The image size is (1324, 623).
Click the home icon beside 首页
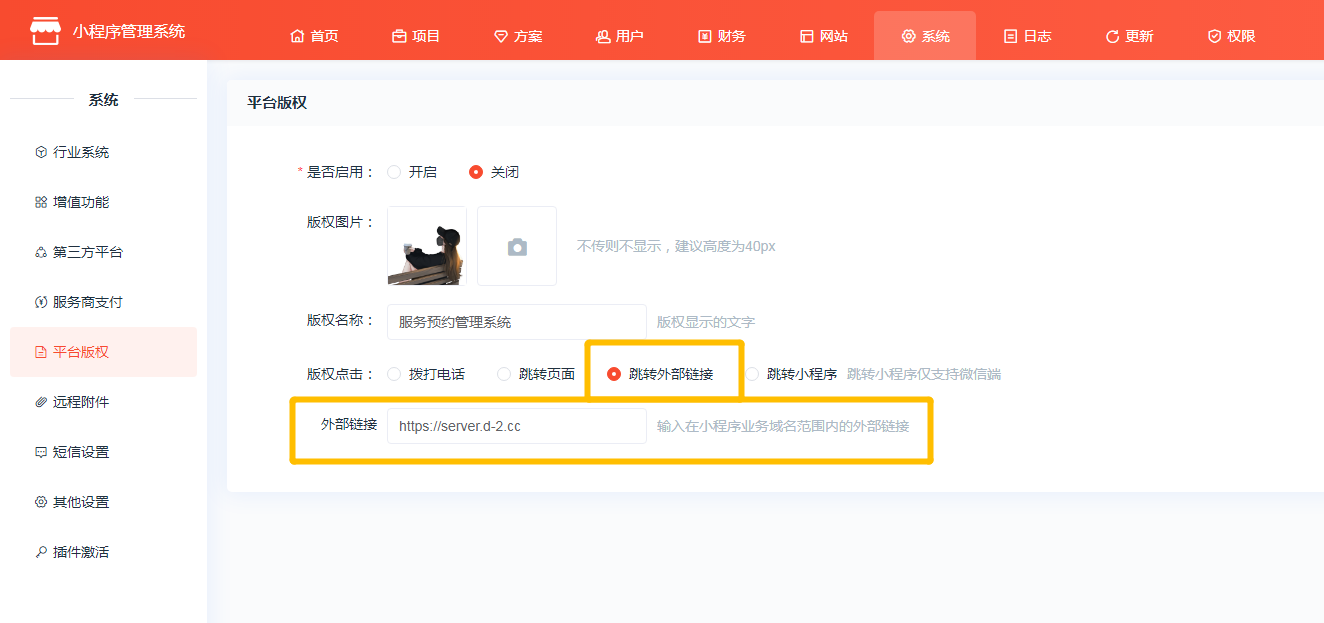click(297, 36)
